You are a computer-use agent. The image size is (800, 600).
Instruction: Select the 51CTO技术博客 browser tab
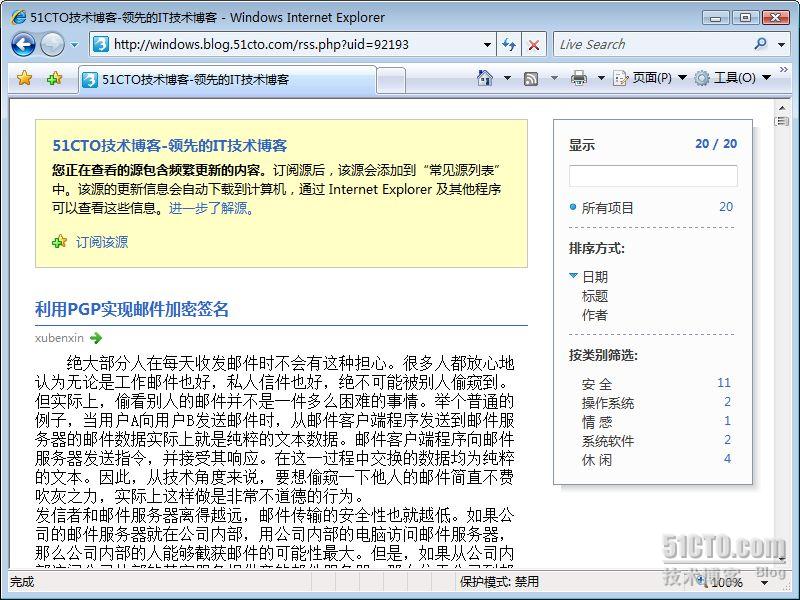(x=228, y=80)
